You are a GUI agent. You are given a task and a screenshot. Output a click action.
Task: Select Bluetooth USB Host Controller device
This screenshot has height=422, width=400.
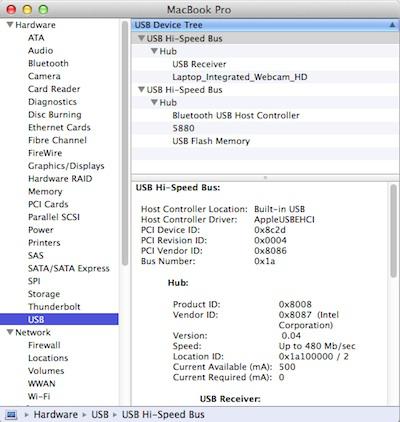(236, 115)
